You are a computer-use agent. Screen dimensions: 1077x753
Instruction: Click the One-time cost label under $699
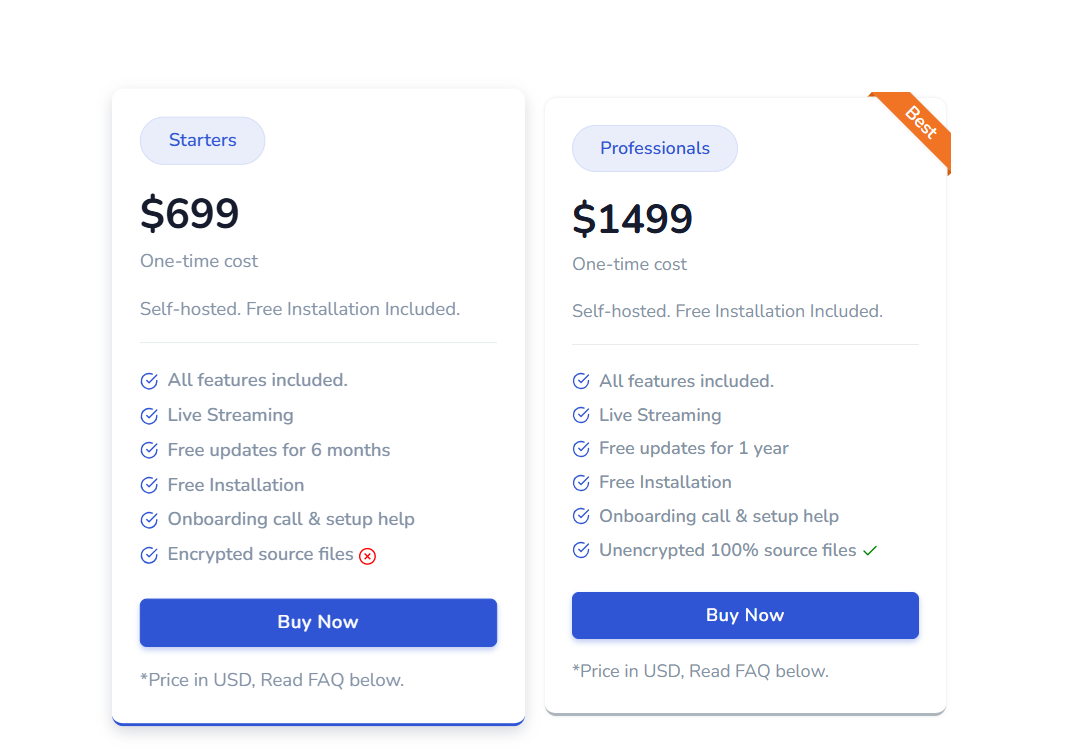(x=198, y=261)
